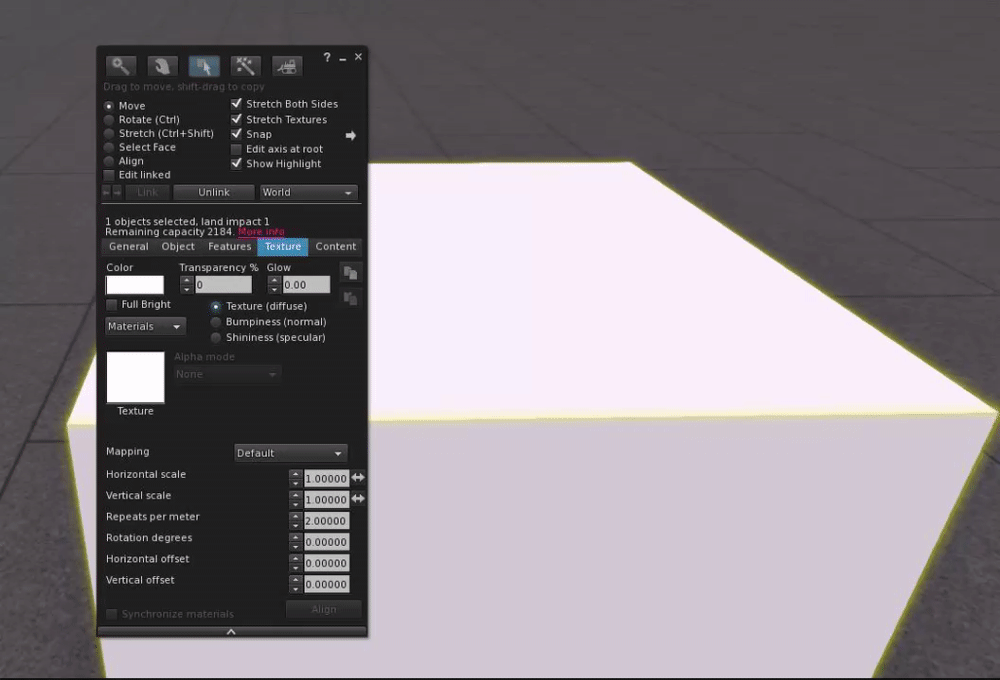
Task: Uncheck Stretch Both Sides
Action: 237,103
